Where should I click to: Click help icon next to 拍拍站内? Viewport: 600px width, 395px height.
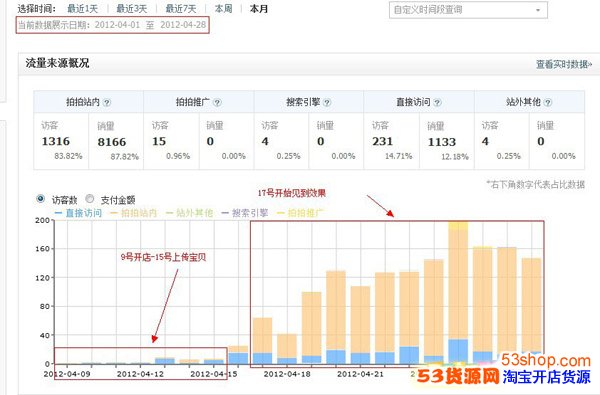[x=107, y=103]
